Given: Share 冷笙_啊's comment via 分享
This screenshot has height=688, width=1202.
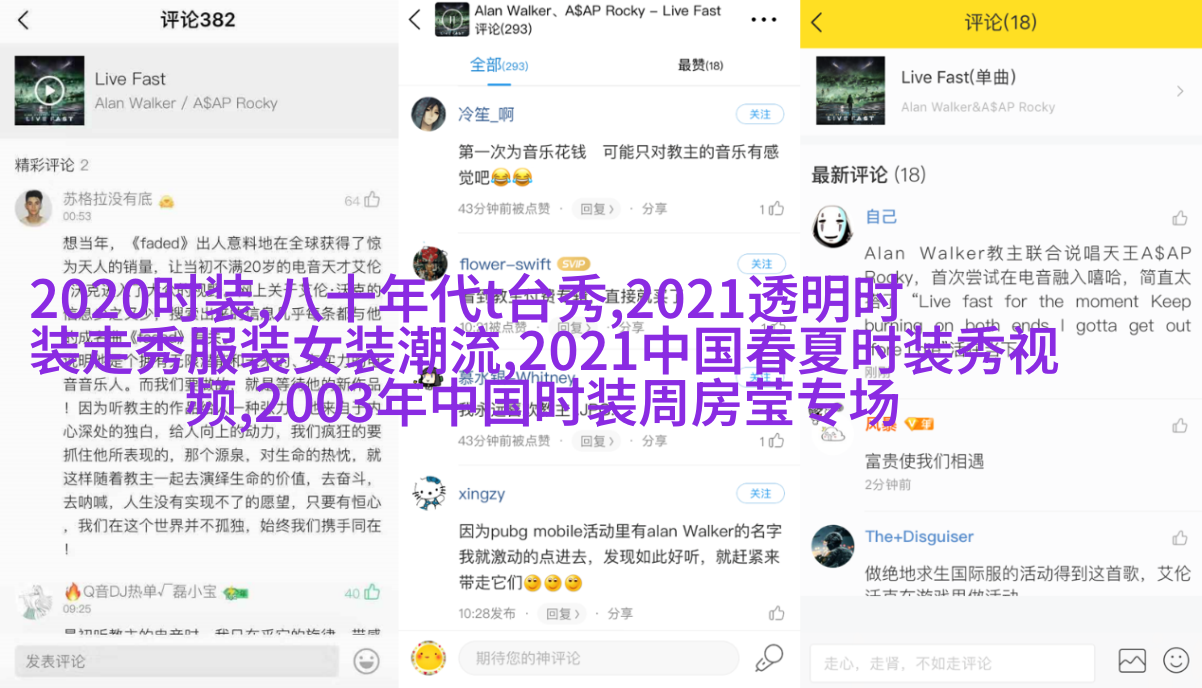Looking at the screenshot, I should [654, 209].
